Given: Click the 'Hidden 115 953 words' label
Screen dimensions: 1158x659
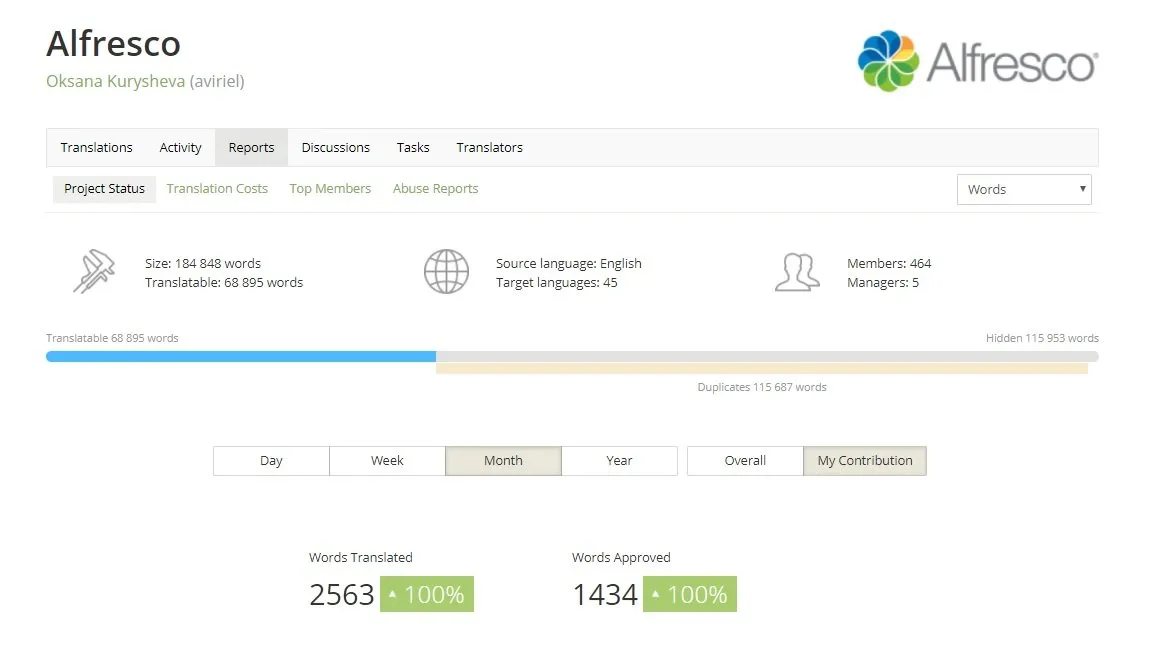Looking at the screenshot, I should 1042,338.
